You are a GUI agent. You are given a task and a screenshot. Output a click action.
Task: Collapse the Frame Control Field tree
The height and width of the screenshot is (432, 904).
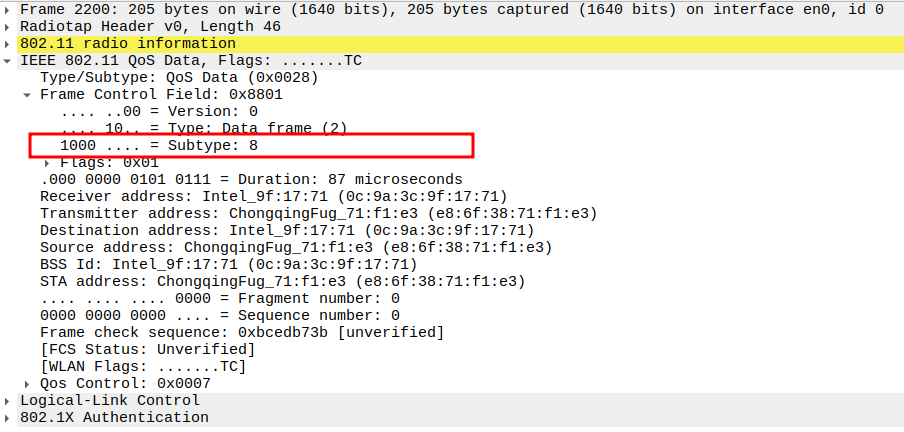click(x=28, y=95)
